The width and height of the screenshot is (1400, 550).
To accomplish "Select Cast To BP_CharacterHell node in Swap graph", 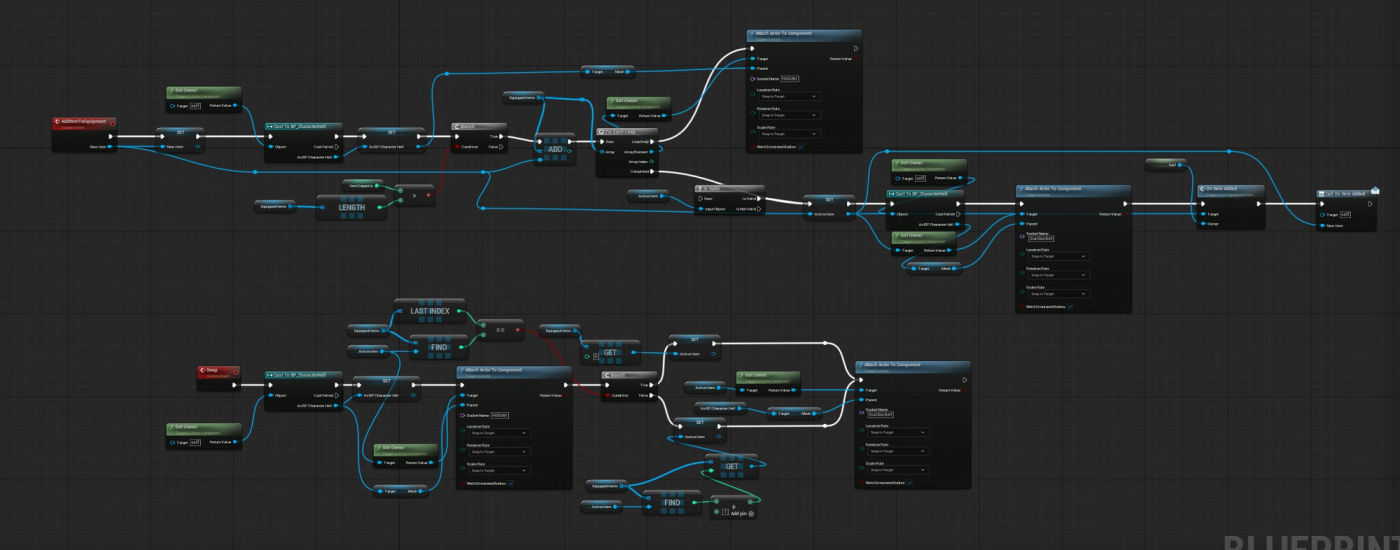I will (303, 391).
